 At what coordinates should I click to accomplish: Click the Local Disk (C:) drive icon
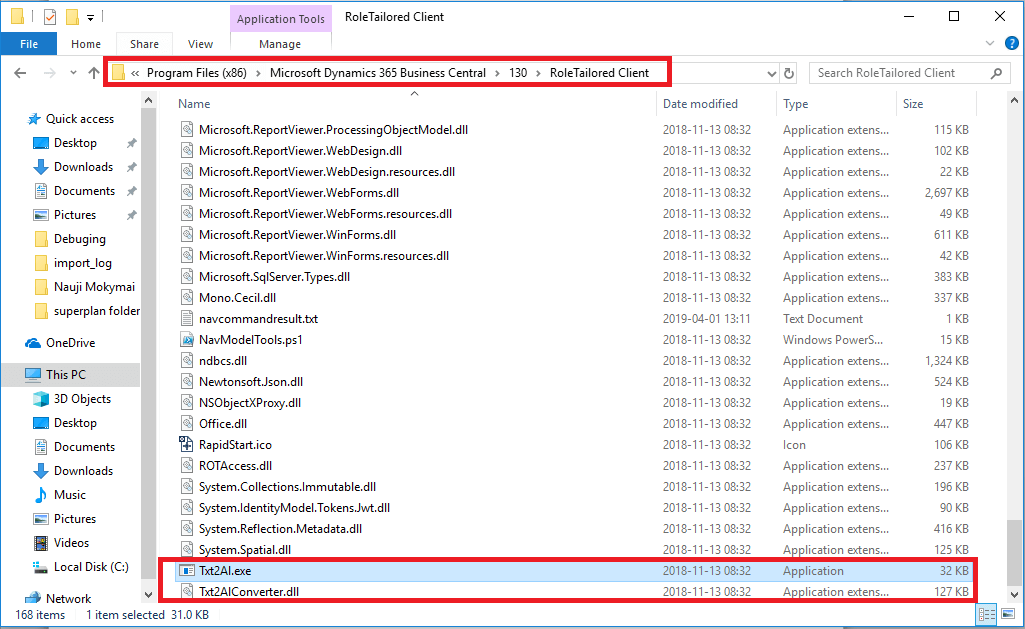pos(41,567)
